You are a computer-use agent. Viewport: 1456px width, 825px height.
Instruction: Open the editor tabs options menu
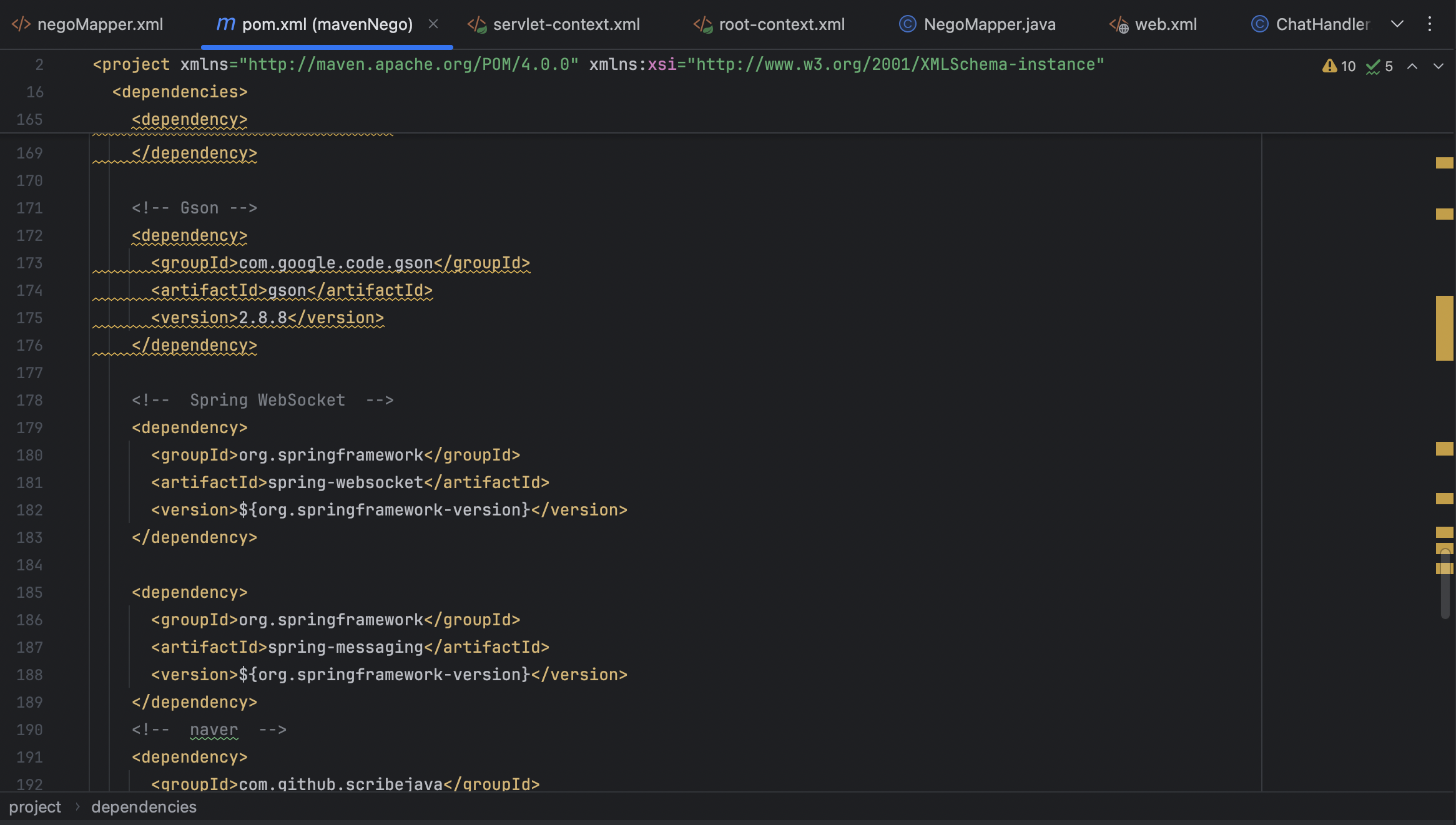(x=1430, y=24)
